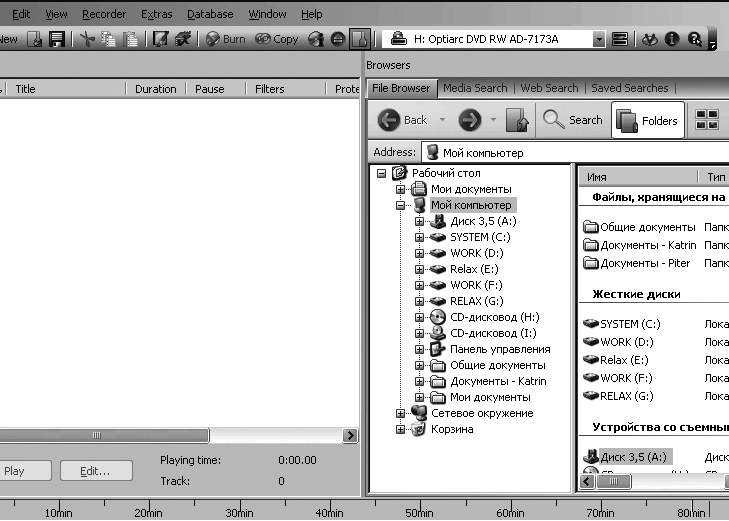Expand the Сетевое окружение tree node
729x521 pixels.
click(x=401, y=413)
